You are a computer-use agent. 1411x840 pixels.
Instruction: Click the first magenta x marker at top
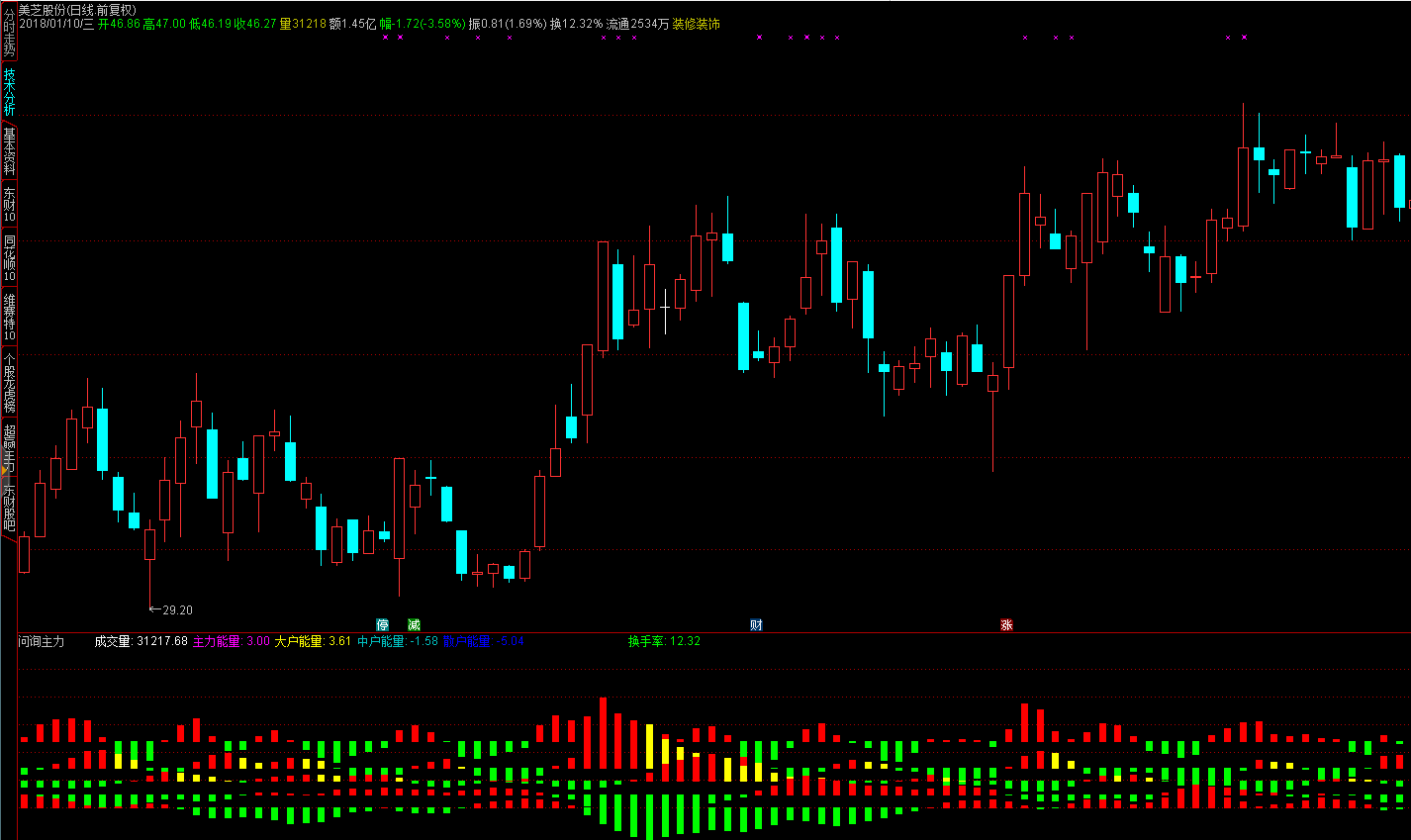click(385, 38)
